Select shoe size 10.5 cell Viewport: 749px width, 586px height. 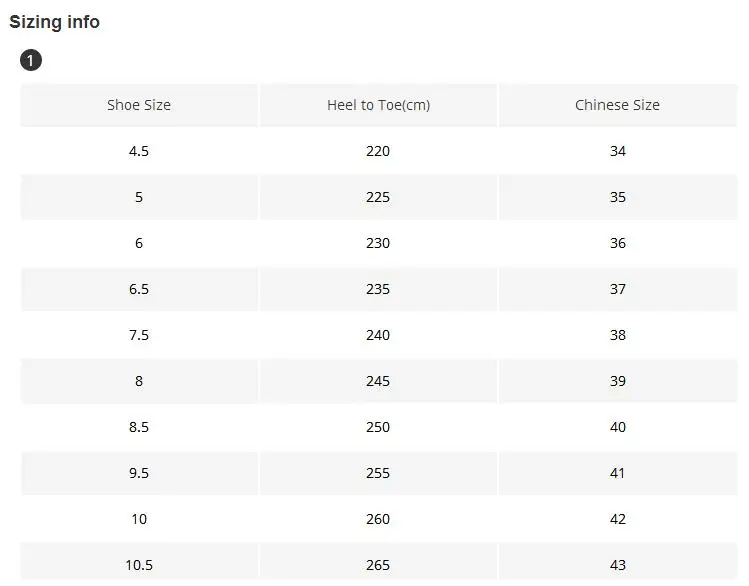[x=139, y=565]
